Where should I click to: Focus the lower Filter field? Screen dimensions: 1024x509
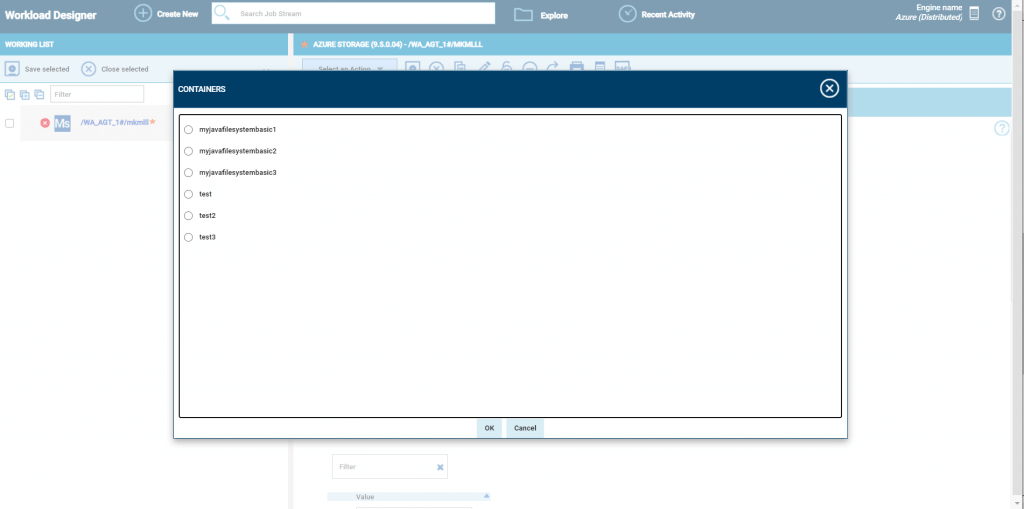(390, 467)
